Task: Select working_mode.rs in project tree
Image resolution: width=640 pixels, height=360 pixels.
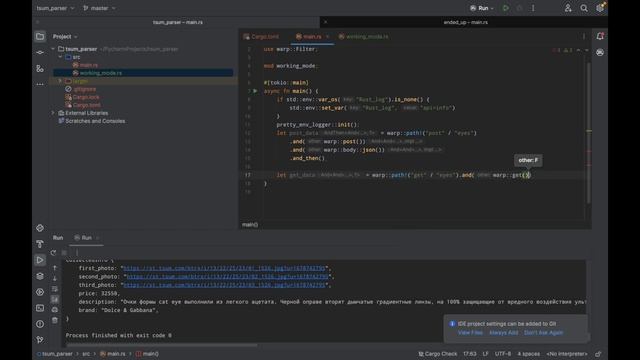Action: click(100, 73)
